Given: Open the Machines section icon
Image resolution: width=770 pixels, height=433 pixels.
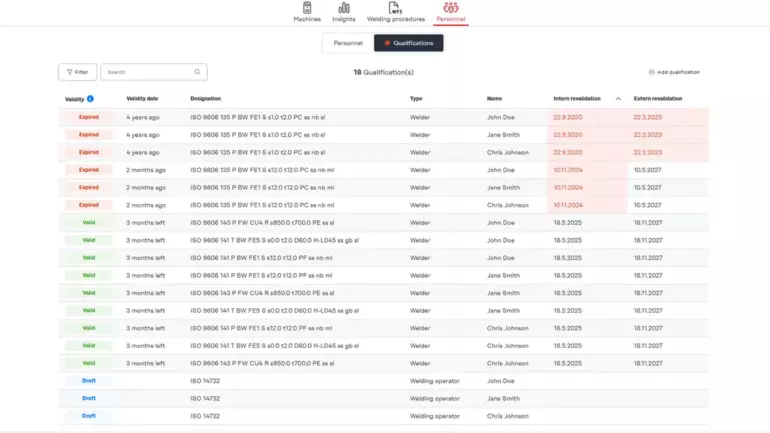Looking at the screenshot, I should [307, 8].
